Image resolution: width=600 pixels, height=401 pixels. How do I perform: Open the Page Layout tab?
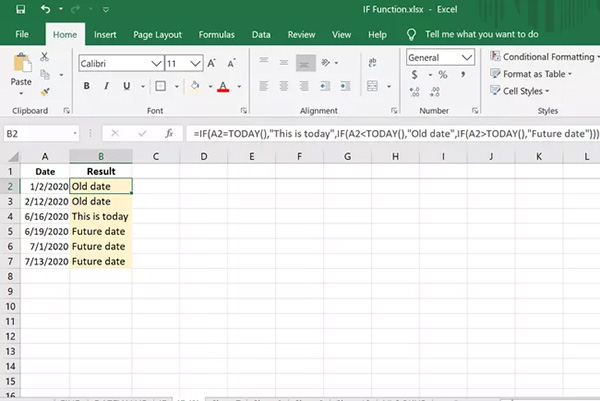click(157, 34)
